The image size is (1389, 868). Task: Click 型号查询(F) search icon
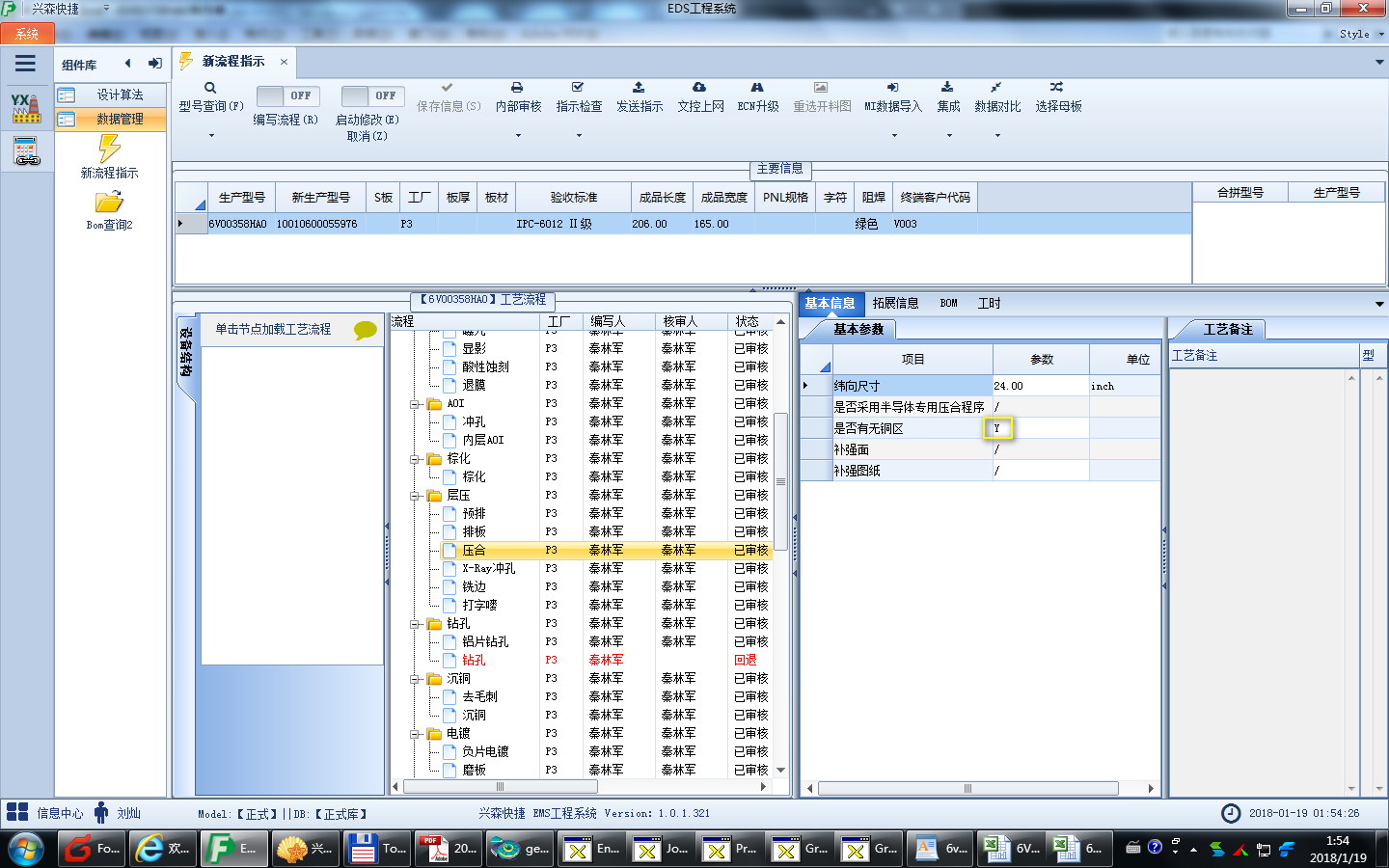coord(209,88)
